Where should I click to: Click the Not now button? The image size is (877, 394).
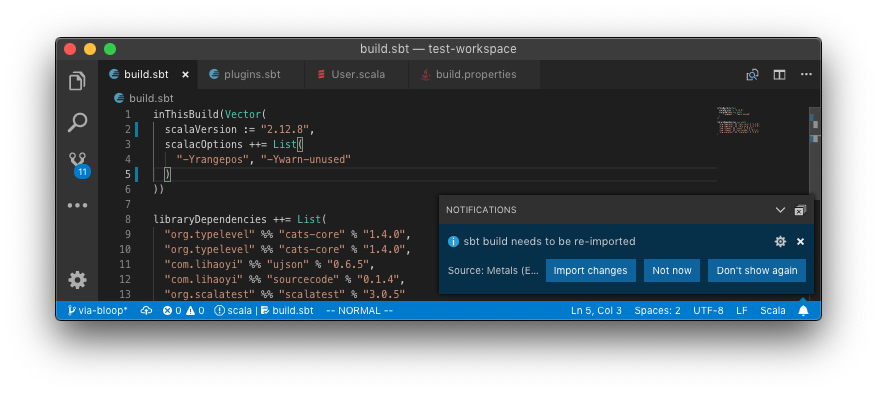(672, 270)
